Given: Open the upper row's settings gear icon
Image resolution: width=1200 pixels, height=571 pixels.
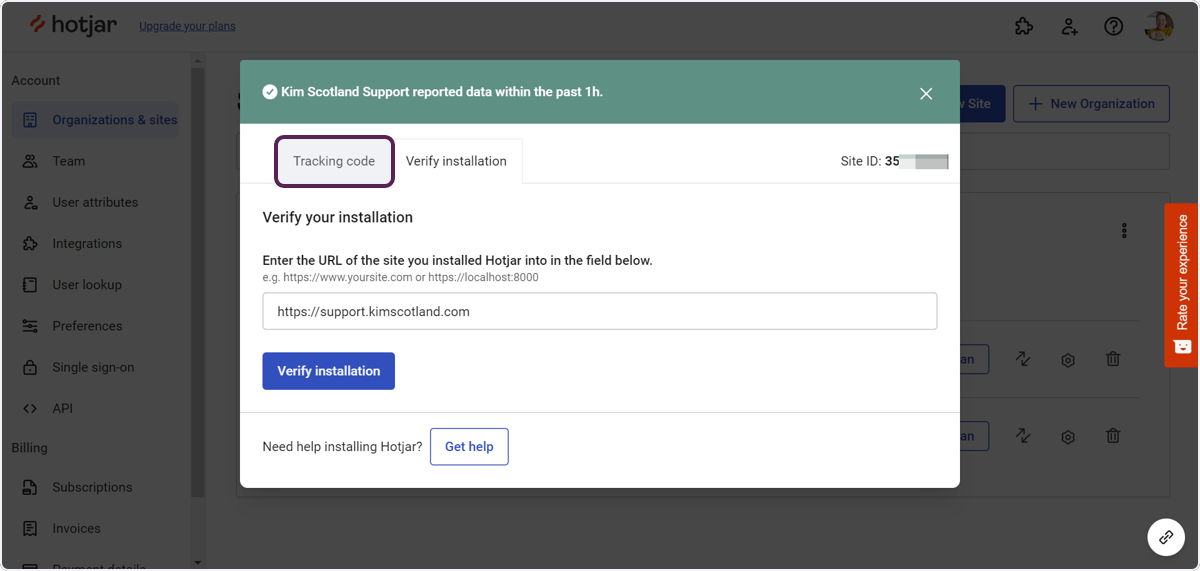Looking at the screenshot, I should pos(1068,359).
